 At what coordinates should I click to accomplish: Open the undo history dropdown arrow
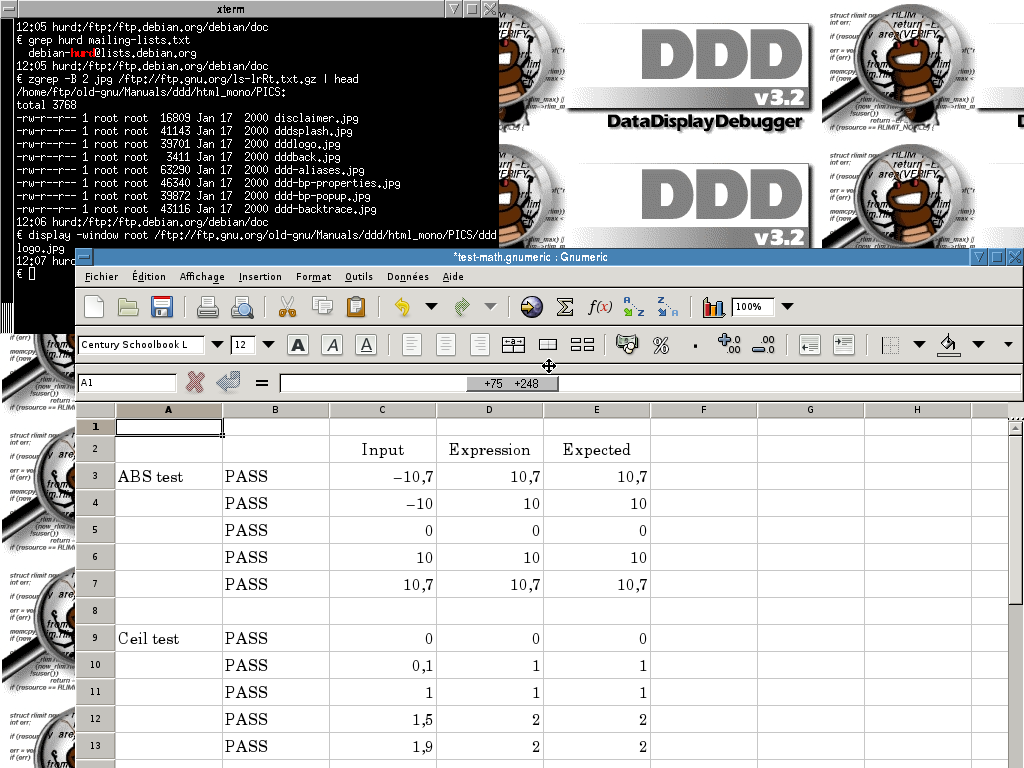pos(431,307)
